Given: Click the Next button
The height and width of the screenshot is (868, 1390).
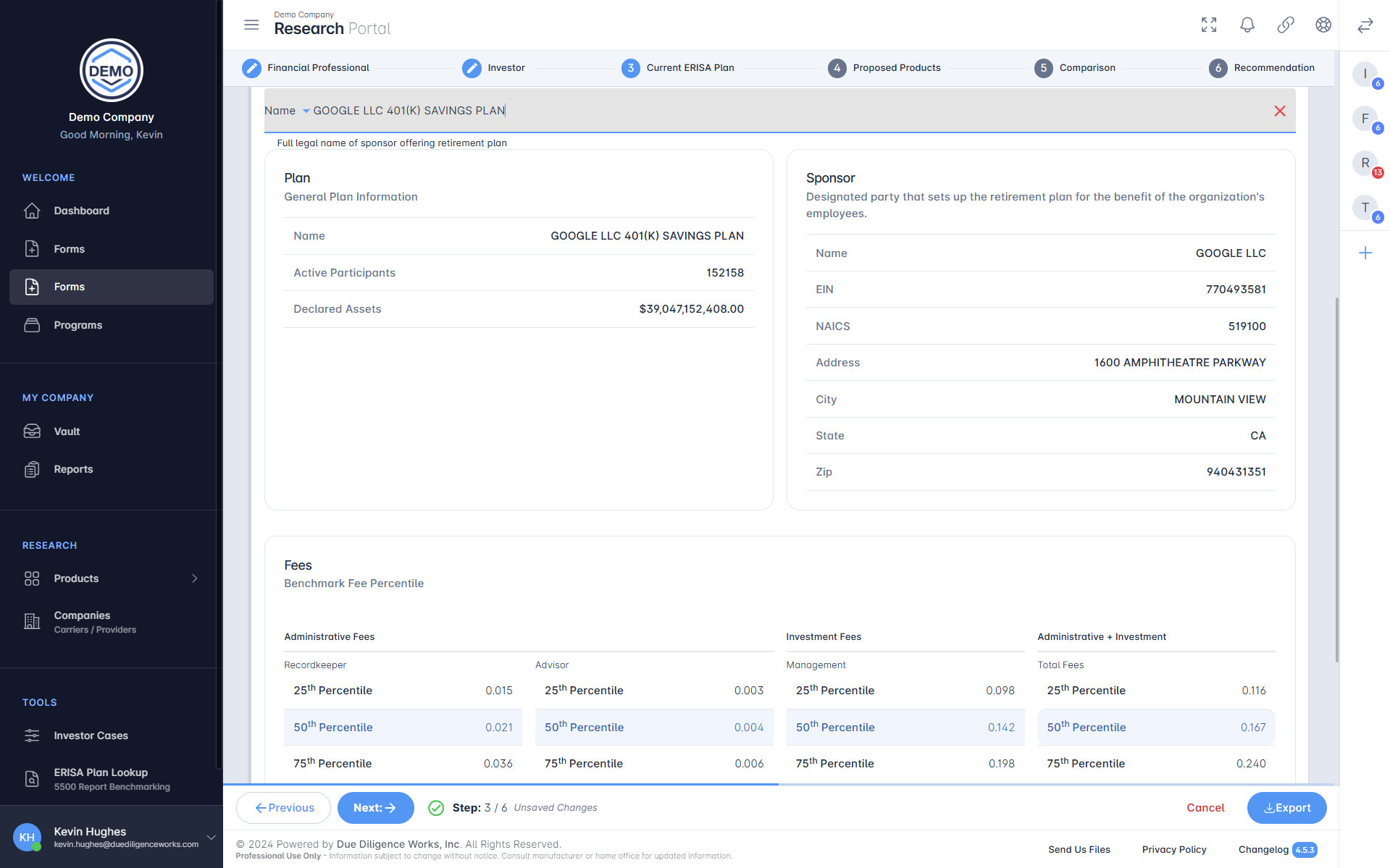Looking at the screenshot, I should (x=375, y=808).
